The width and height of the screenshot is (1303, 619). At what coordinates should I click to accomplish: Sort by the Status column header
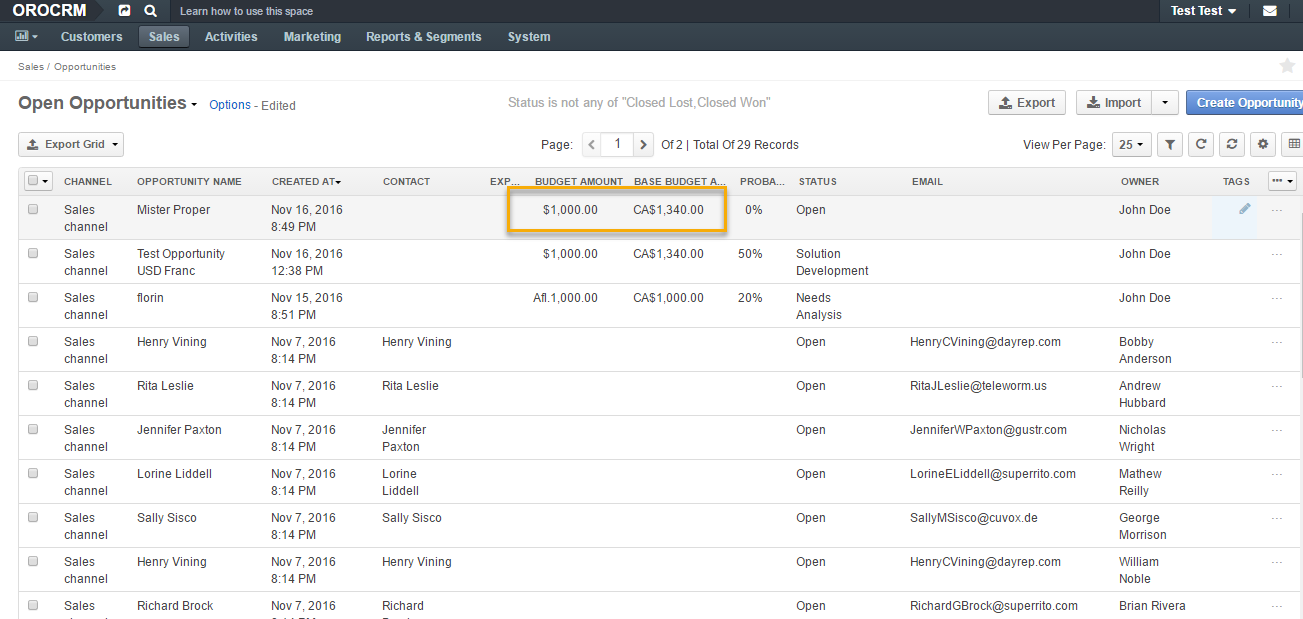817,182
